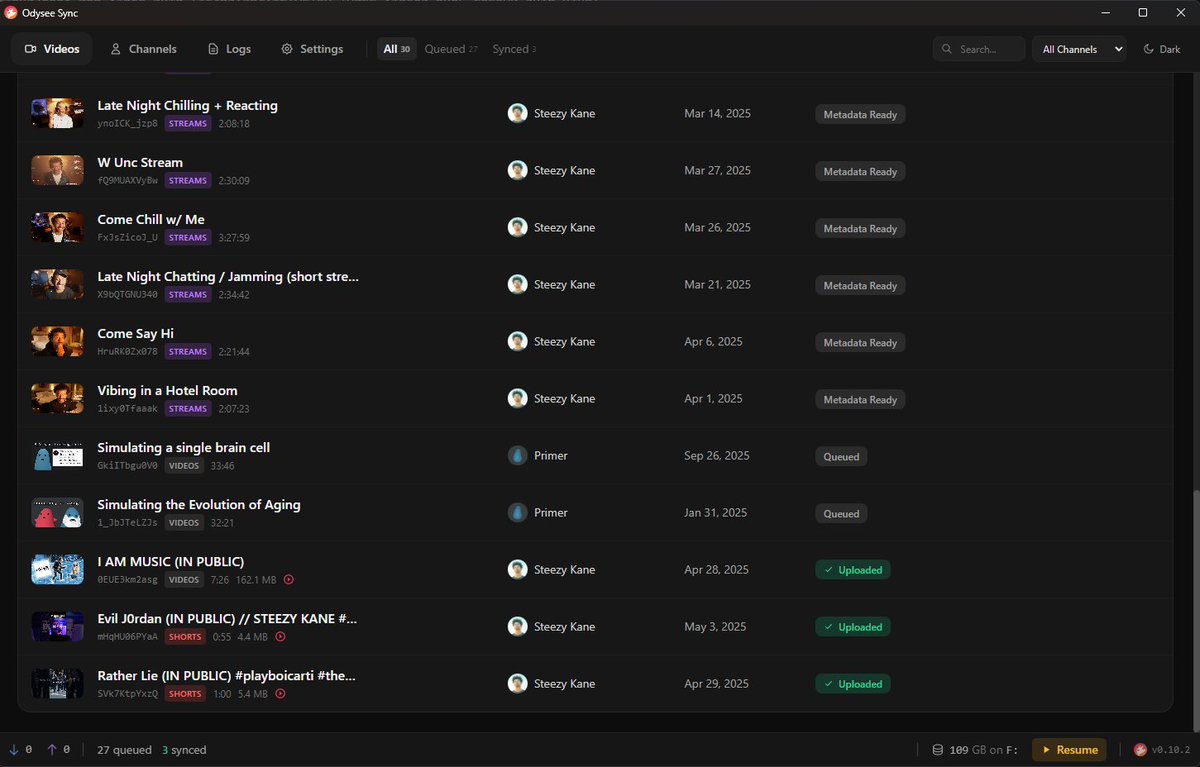This screenshot has width=1200, height=767.
Task: Switch to the Channels tab
Action: coord(143,49)
